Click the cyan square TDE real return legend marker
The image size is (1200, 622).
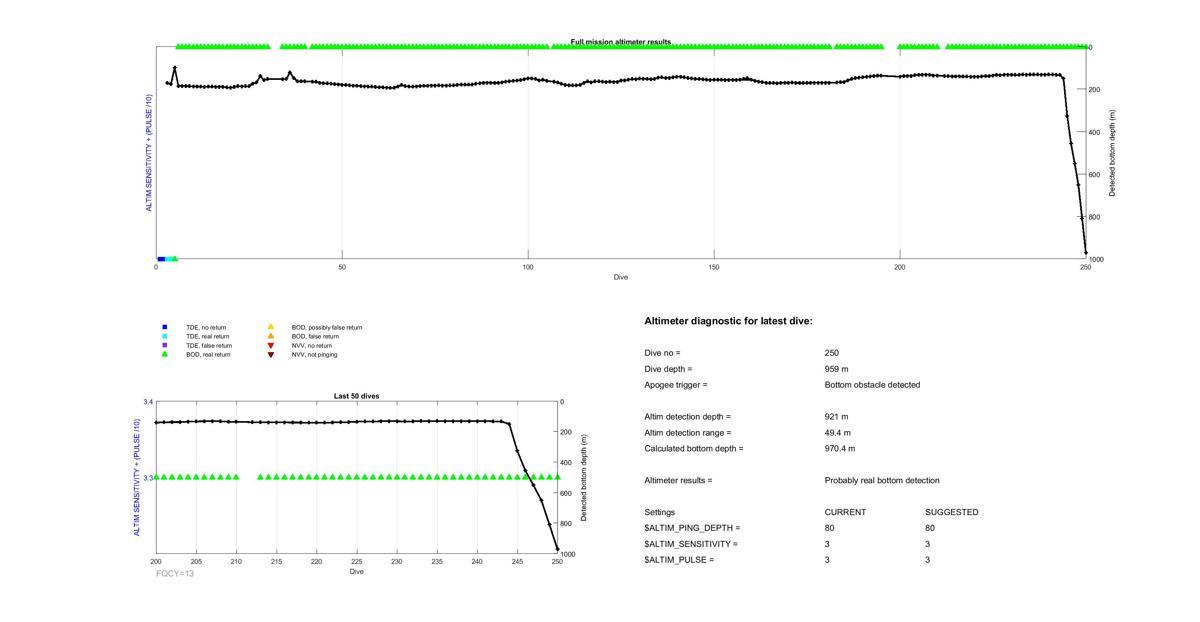(164, 336)
